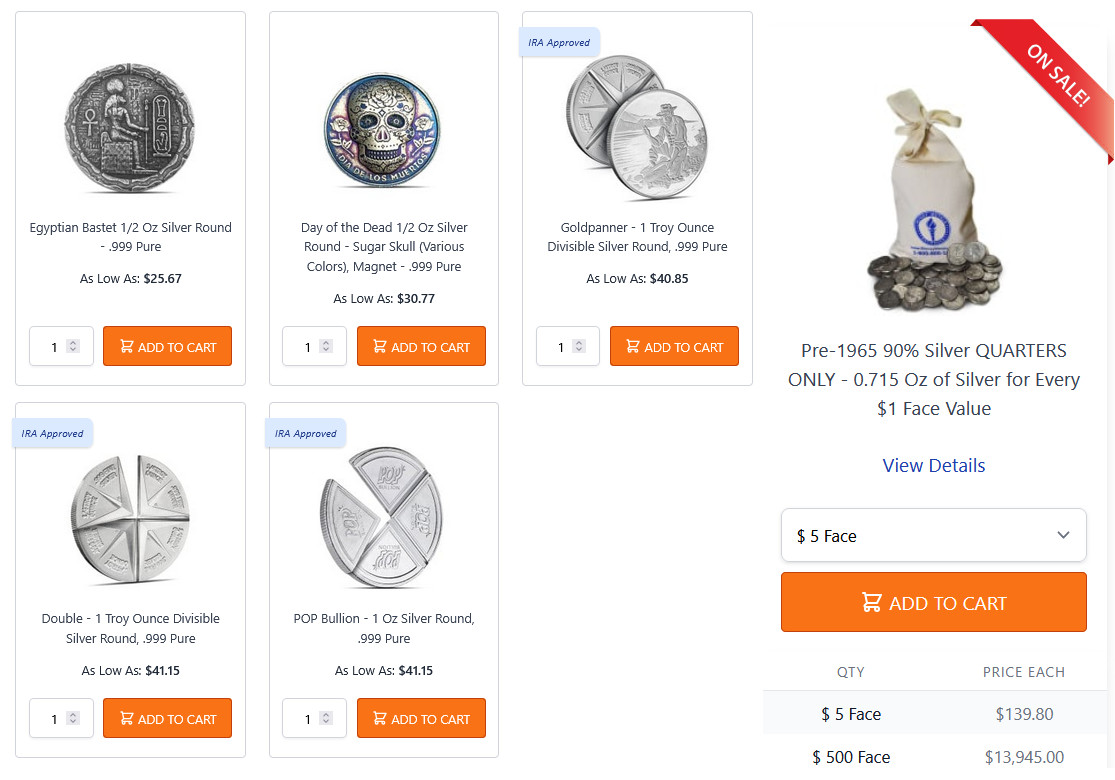Open Double 1 Troy Ounce Divisible title
The image size is (1115, 780).
pyautogui.click(x=130, y=628)
